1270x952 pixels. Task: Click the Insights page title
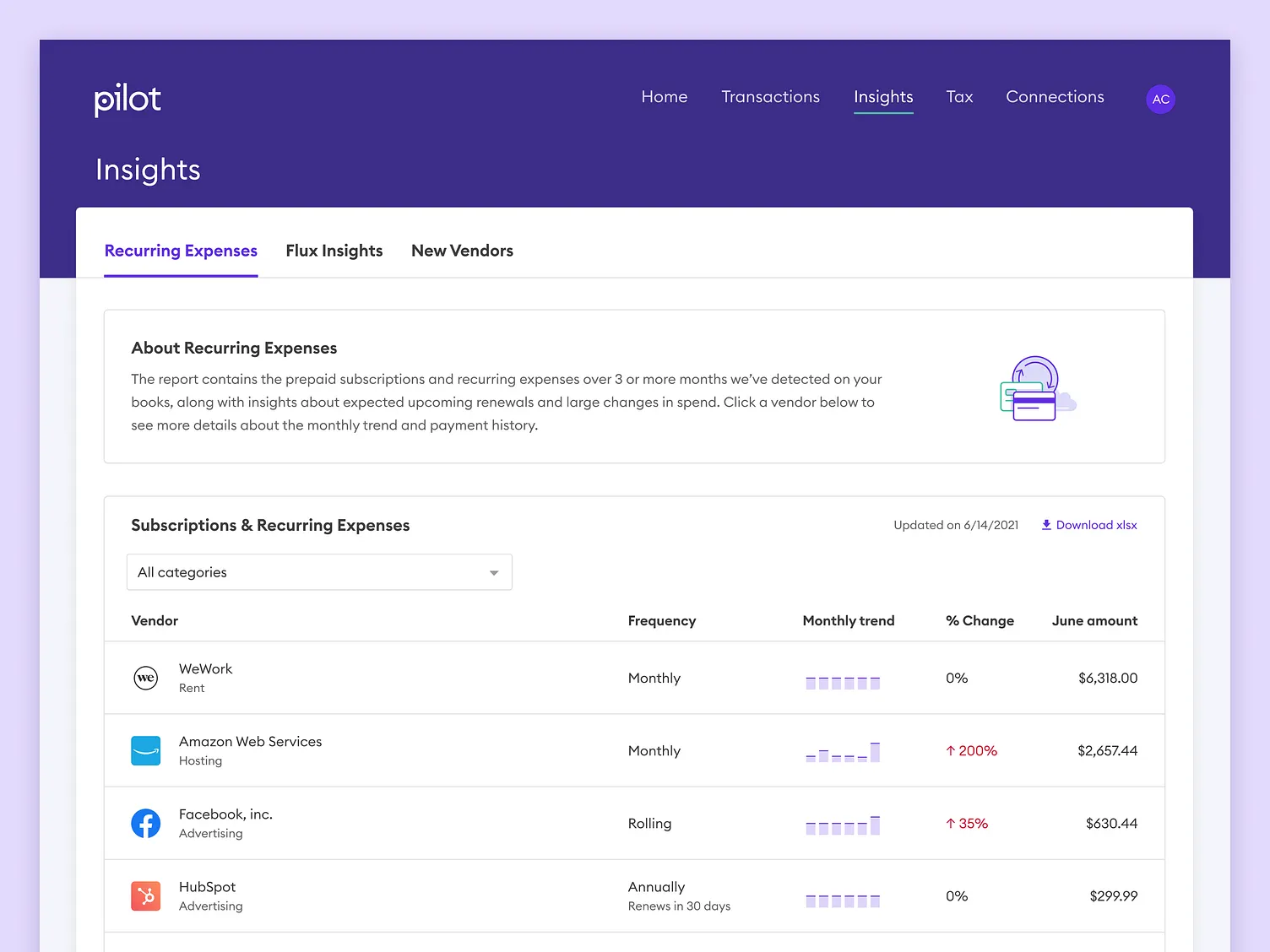tap(148, 170)
